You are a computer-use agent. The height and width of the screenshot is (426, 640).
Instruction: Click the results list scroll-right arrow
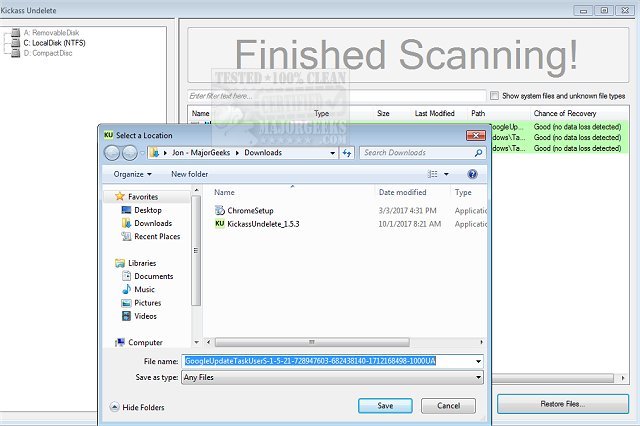coord(623,378)
